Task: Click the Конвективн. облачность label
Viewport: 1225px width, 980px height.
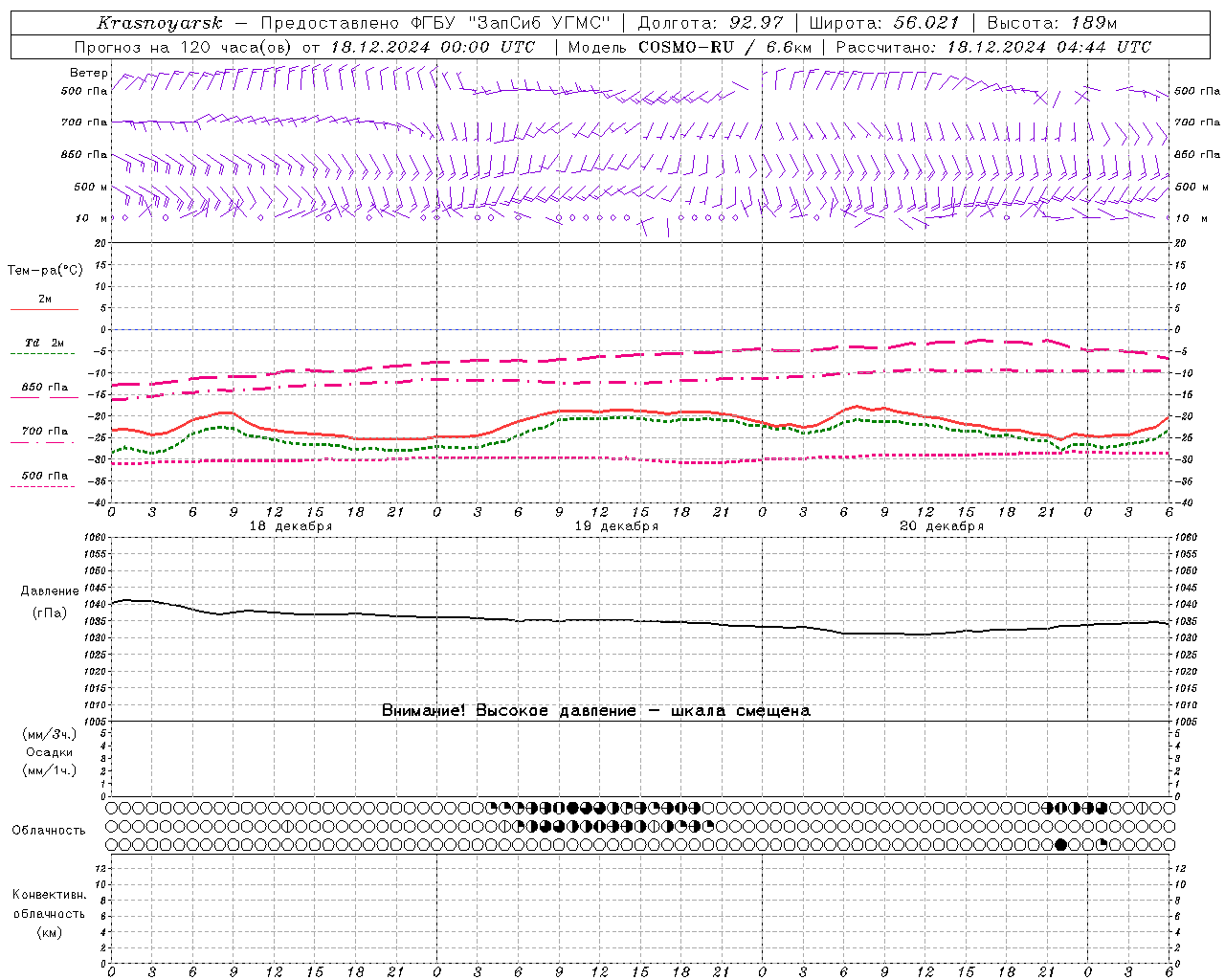Action: pyautogui.click(x=49, y=903)
